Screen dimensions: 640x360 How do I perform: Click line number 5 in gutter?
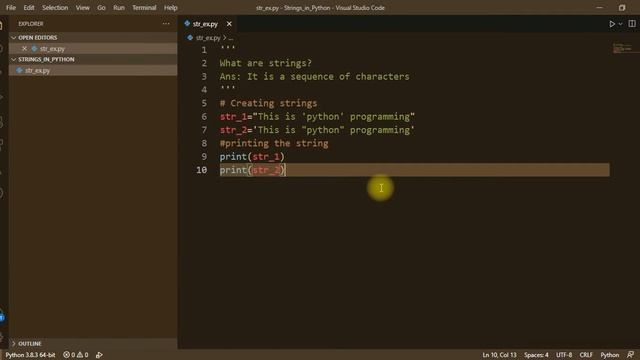204,103
